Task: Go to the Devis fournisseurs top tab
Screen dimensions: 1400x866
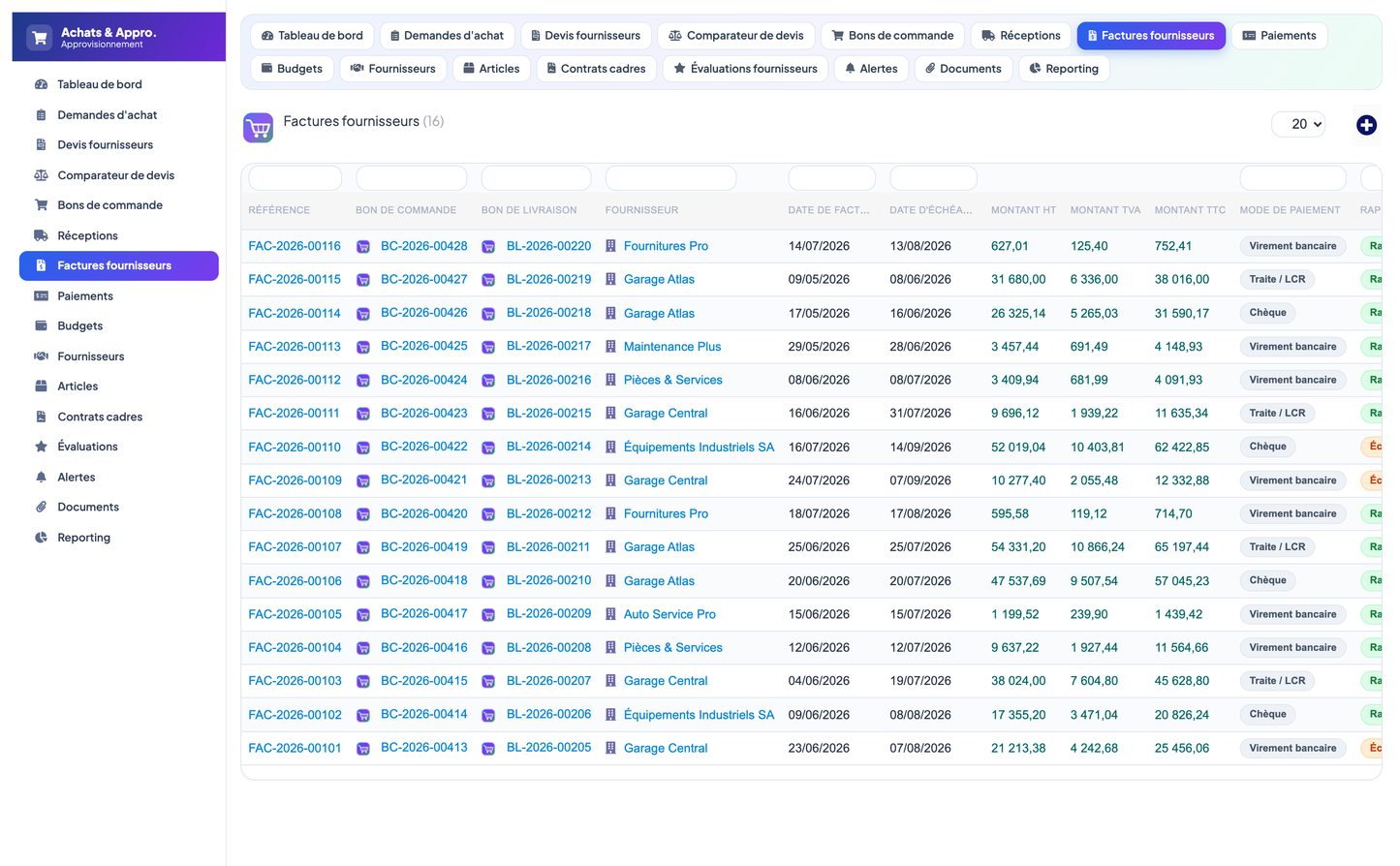Action: 585,36
